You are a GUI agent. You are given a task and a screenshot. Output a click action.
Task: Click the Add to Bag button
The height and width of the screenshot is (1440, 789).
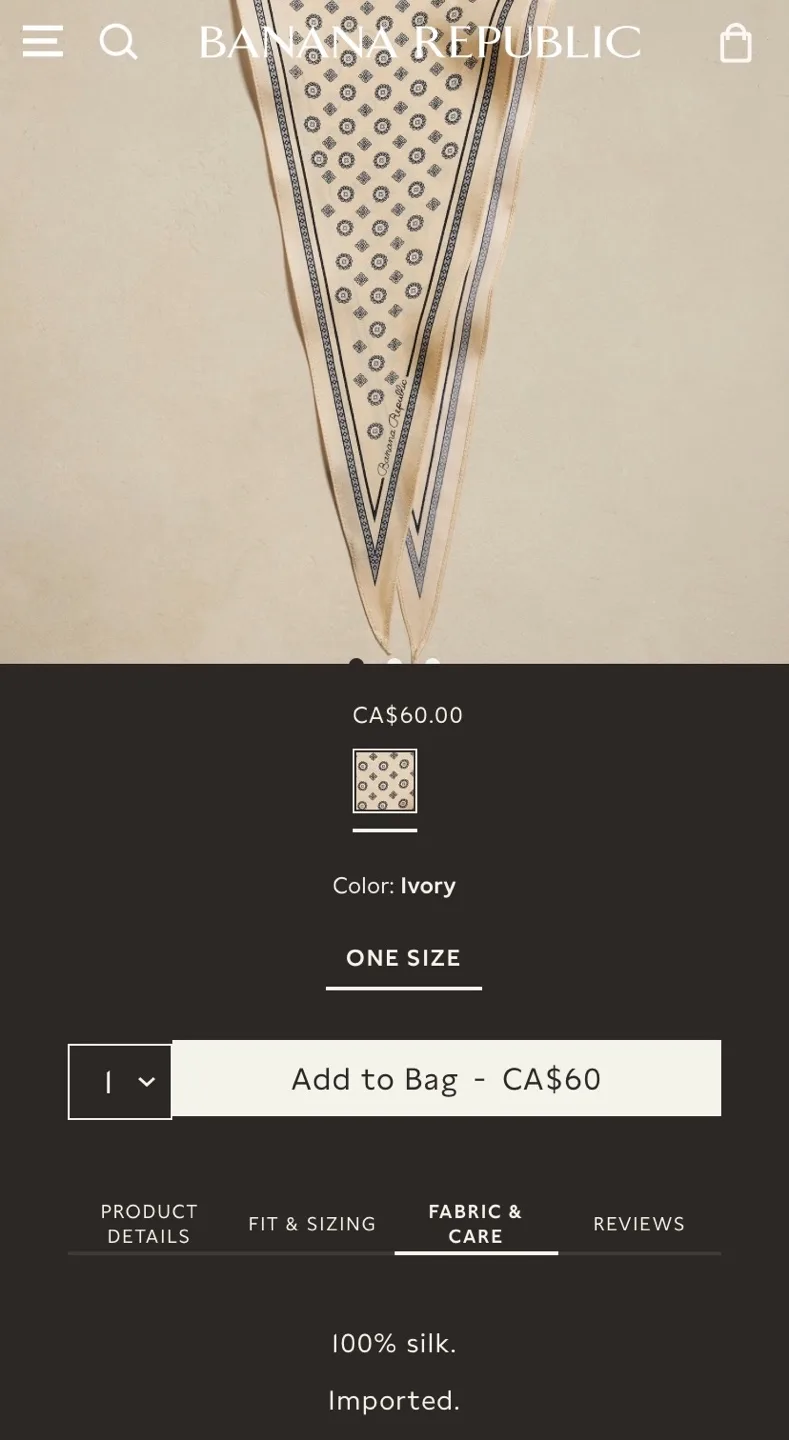446,1078
